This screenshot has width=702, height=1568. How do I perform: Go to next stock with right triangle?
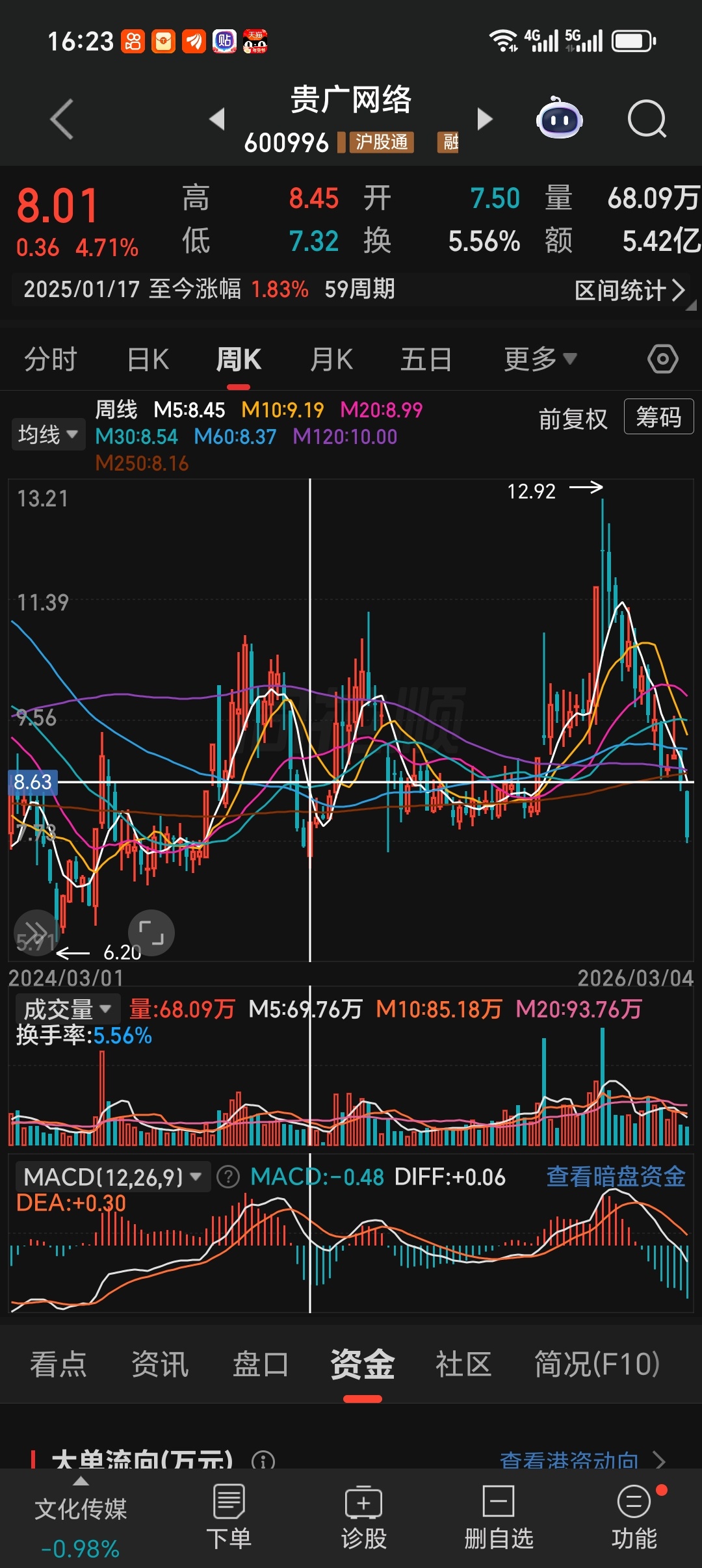click(x=485, y=119)
